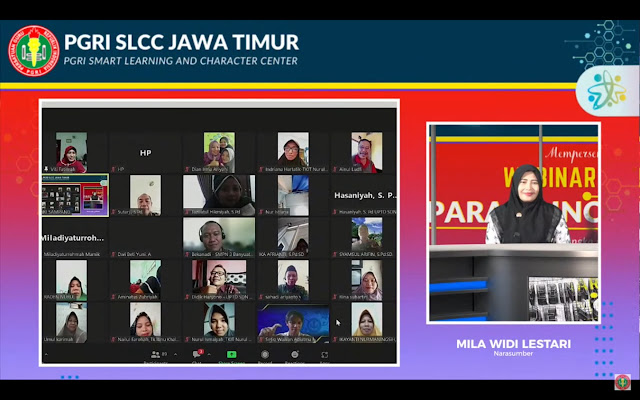The height and width of the screenshot is (400, 640).
Task: Click the green Share Screen icon
Action: click(231, 354)
